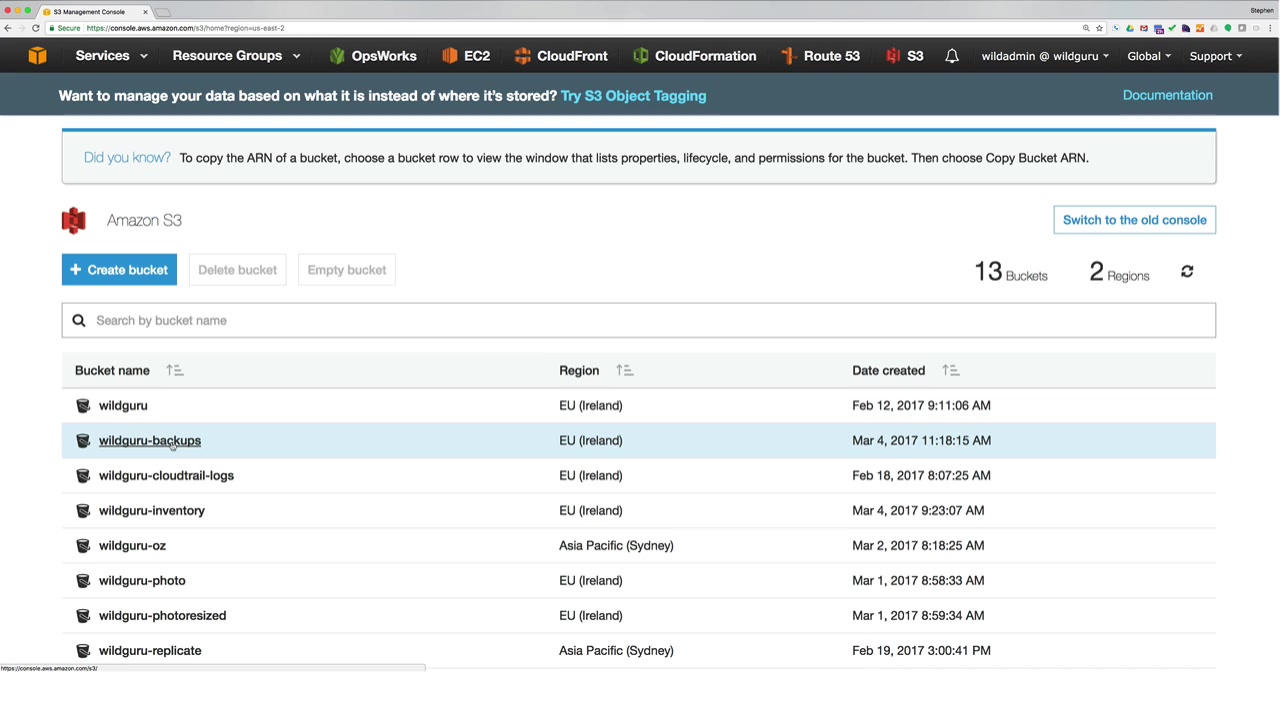Click the Gmail extension icon
1280x720 pixels.
tap(1144, 28)
